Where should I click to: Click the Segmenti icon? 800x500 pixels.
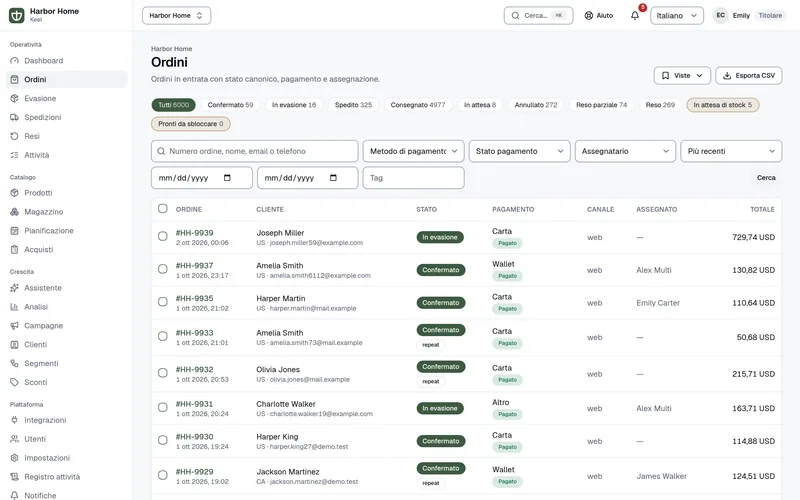(14, 363)
